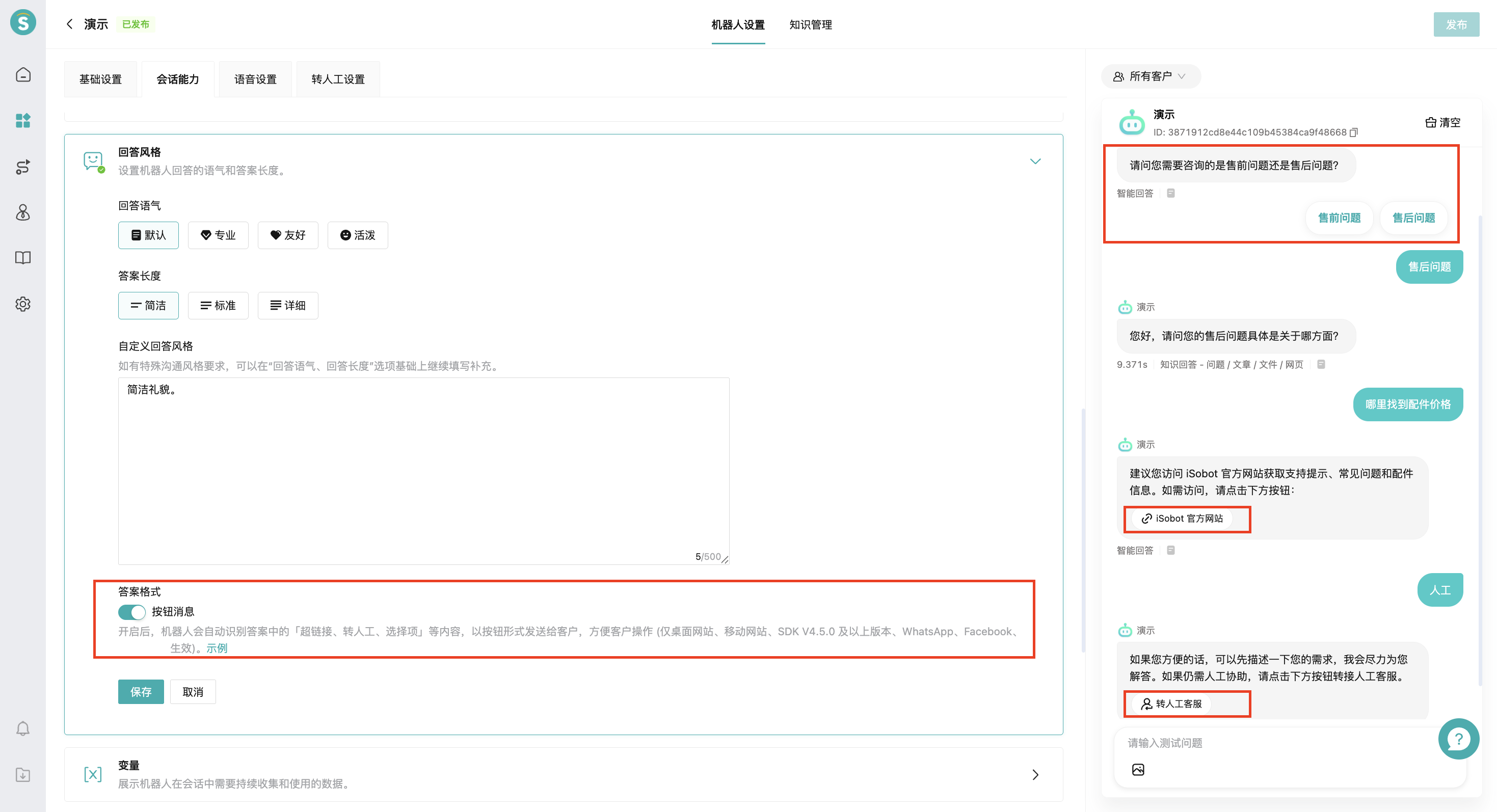Click the notification bell icon
Screen dimensions: 1497x812
click(22, 728)
